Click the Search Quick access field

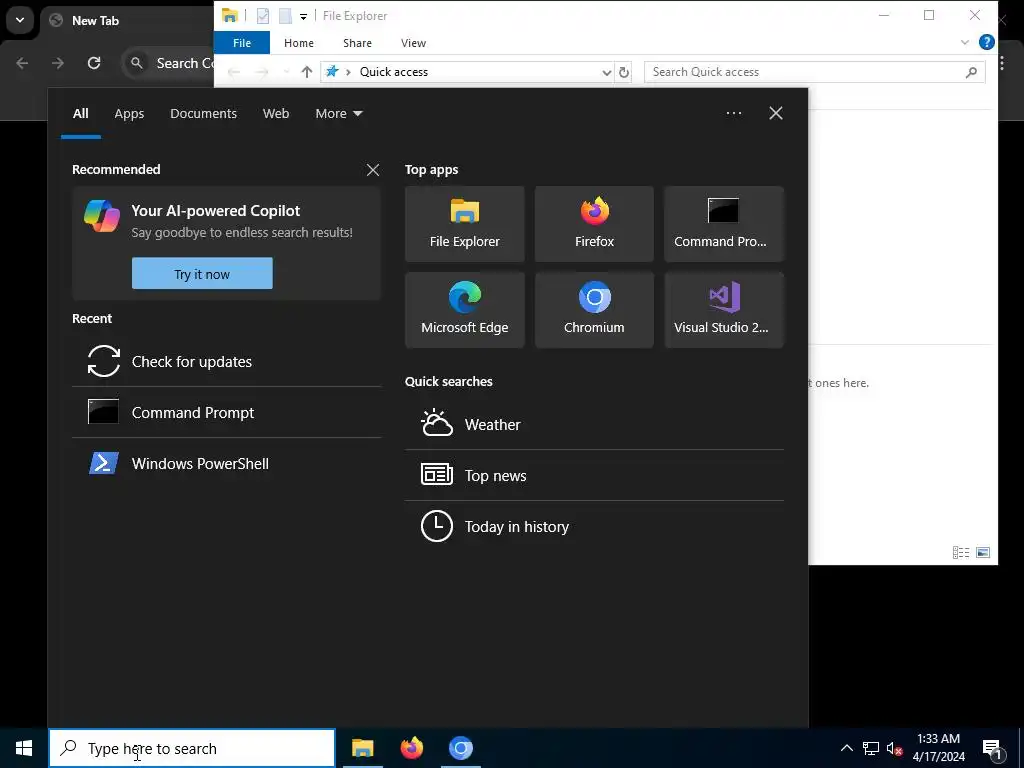click(814, 72)
